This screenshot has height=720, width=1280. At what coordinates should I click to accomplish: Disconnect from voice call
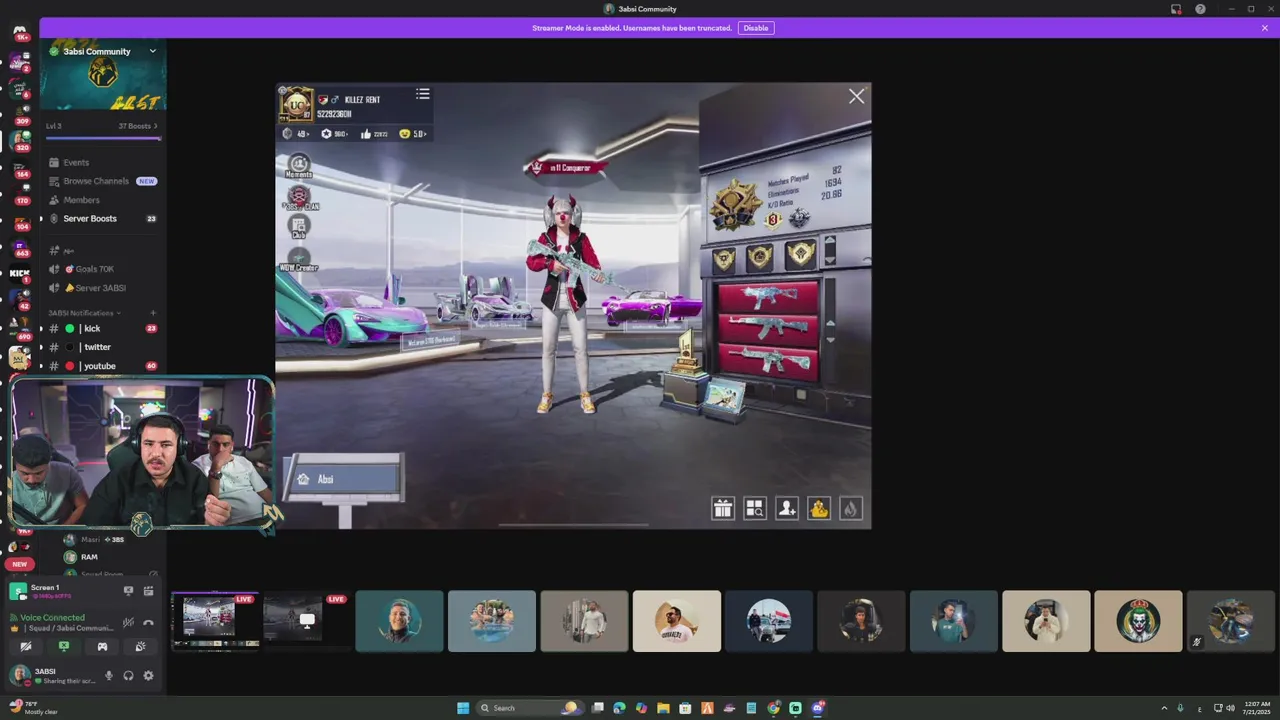tap(148, 622)
